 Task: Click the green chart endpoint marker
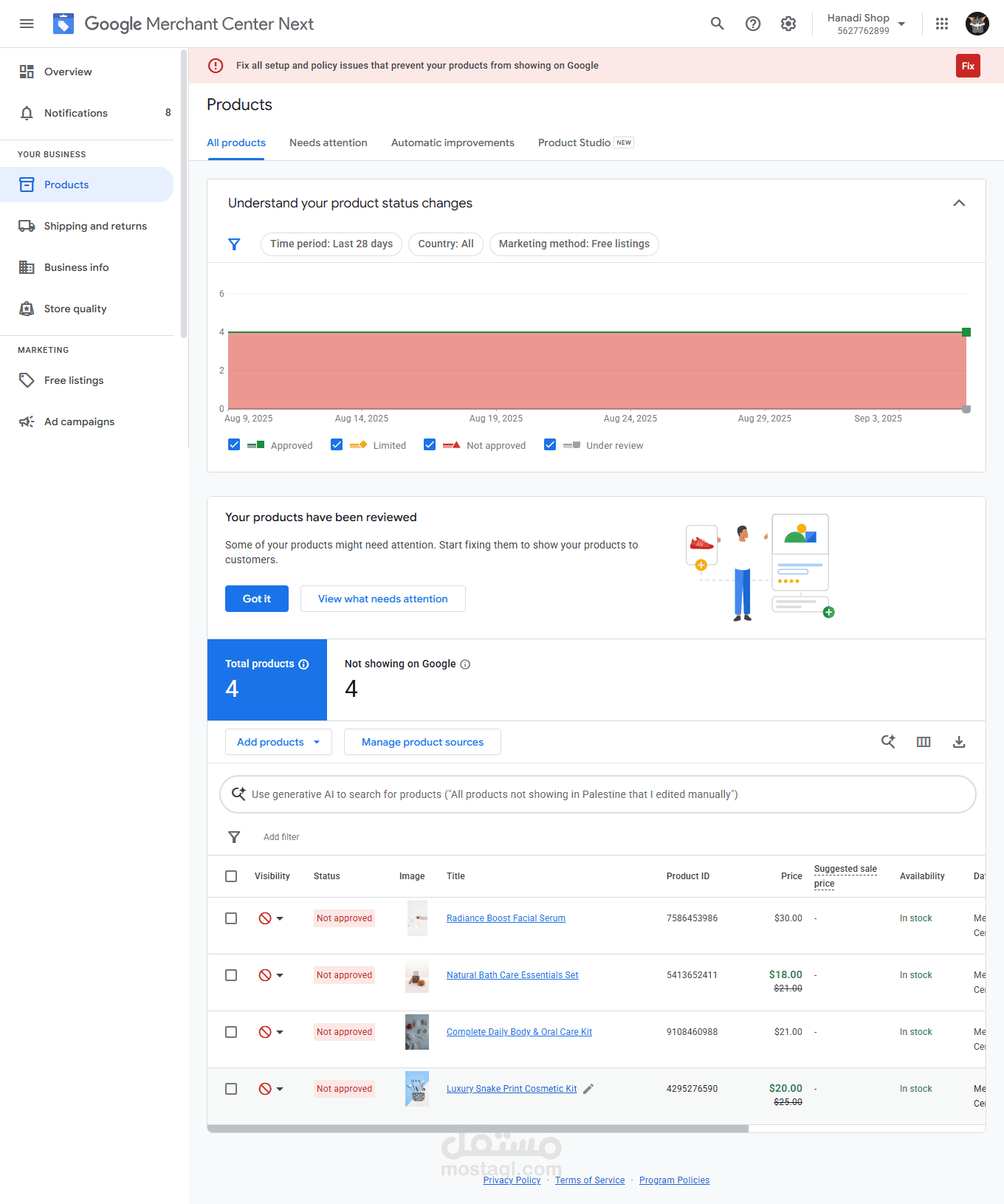click(966, 332)
